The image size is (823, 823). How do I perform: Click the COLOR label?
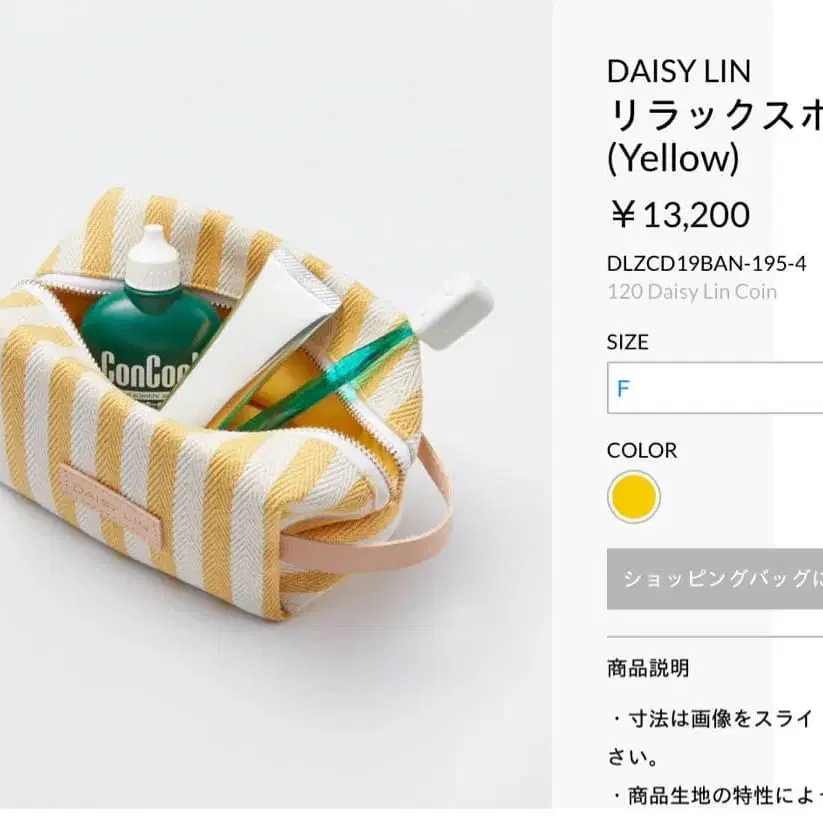[x=642, y=450]
